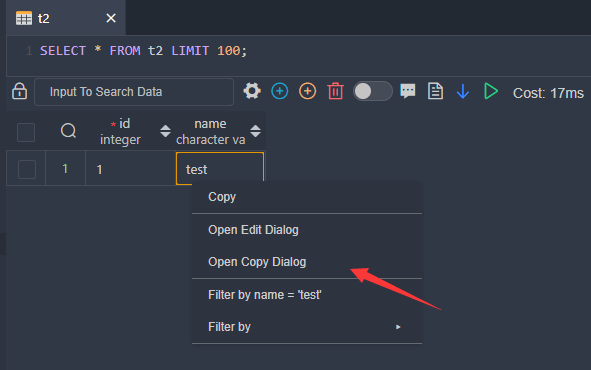This screenshot has width=591, height=370.
Task: Click into the SQL SELECT query line
Action: pyautogui.click(x=143, y=50)
